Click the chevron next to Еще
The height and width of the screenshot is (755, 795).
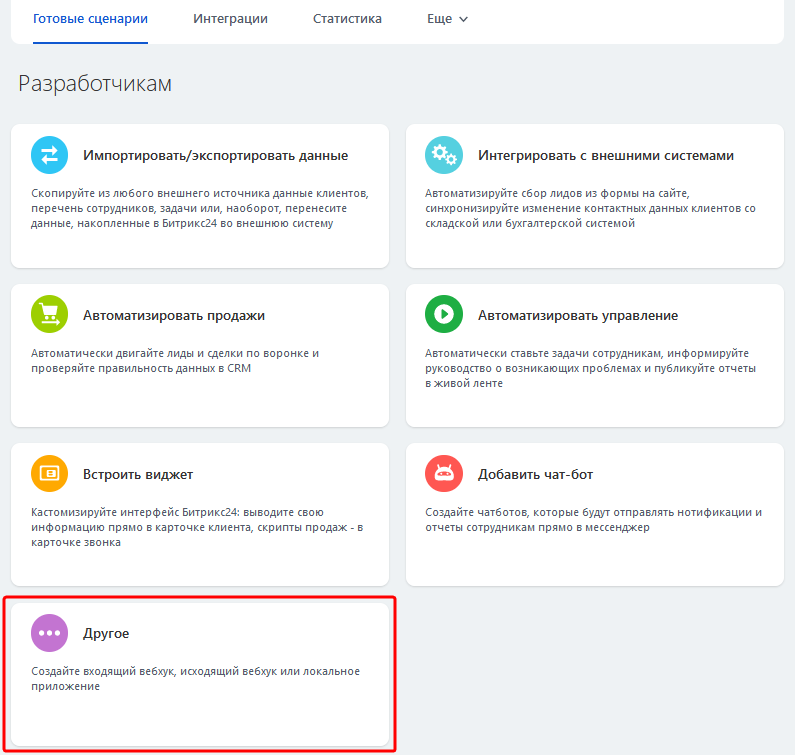point(463,19)
